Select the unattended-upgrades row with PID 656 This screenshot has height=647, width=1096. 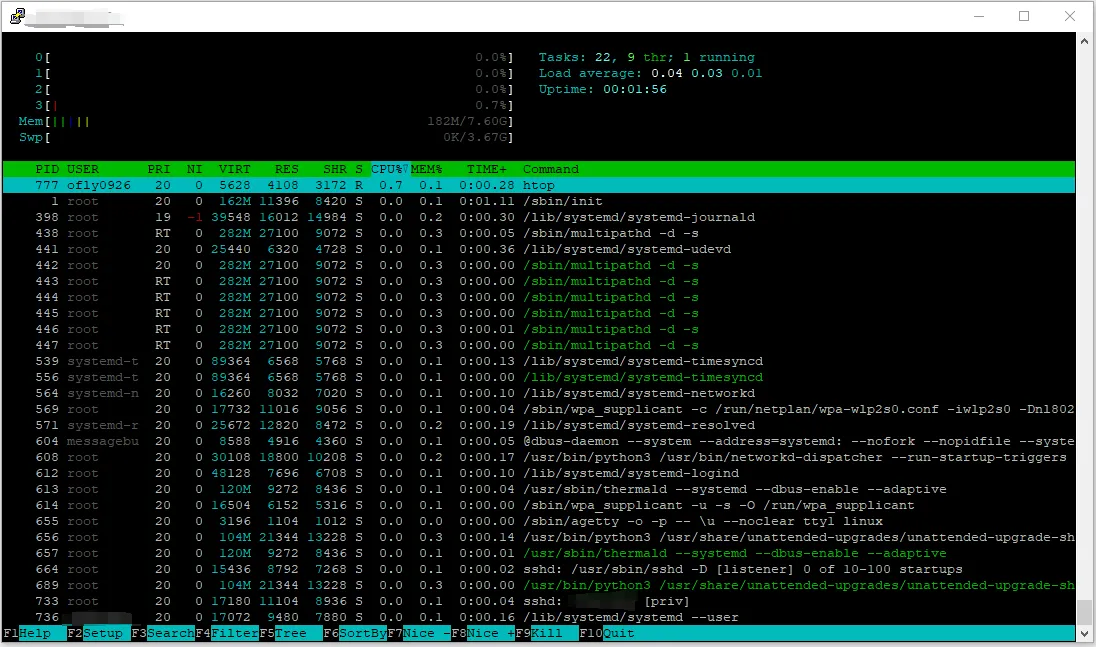point(539,537)
